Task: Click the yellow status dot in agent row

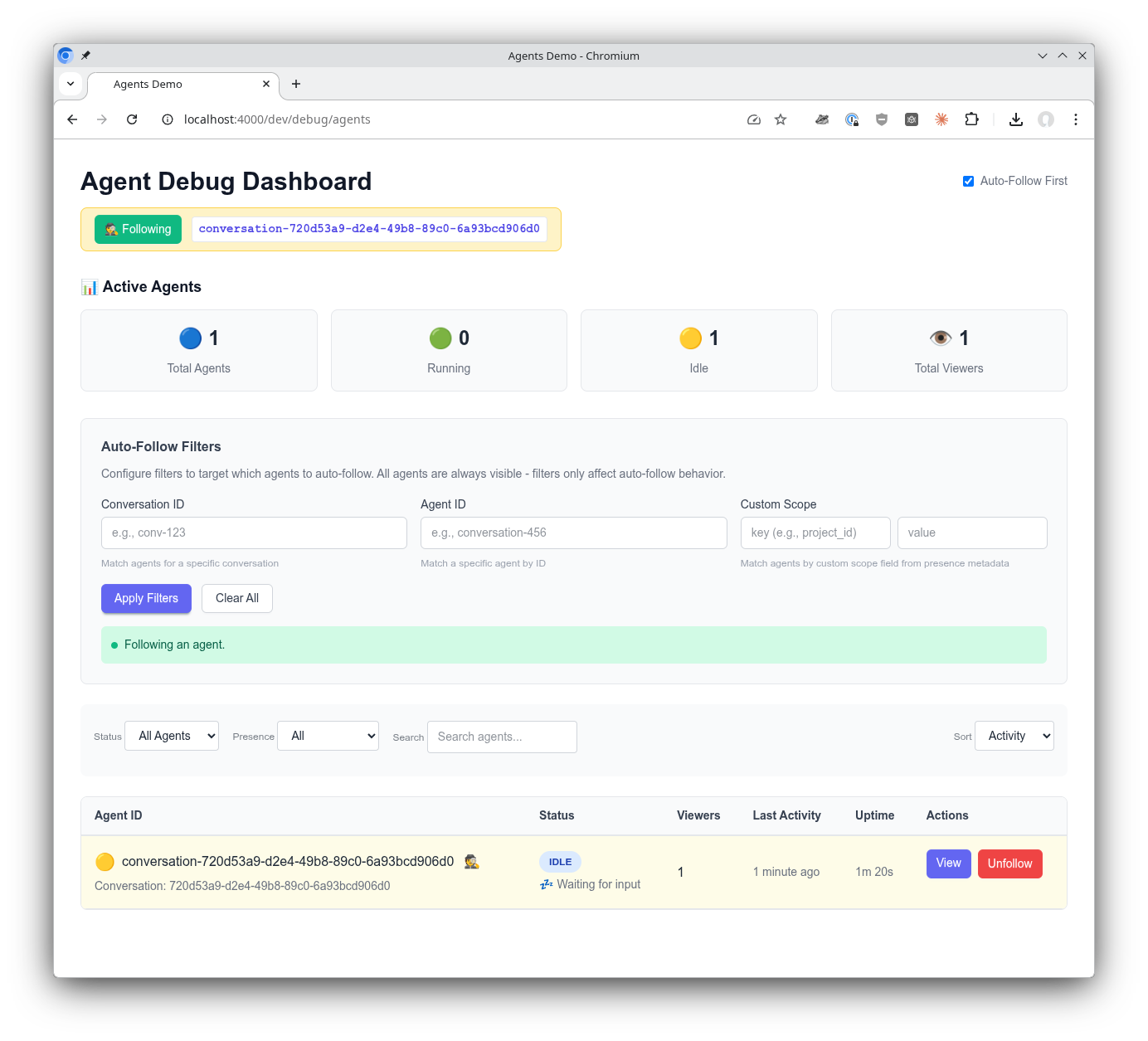Action: [105, 862]
